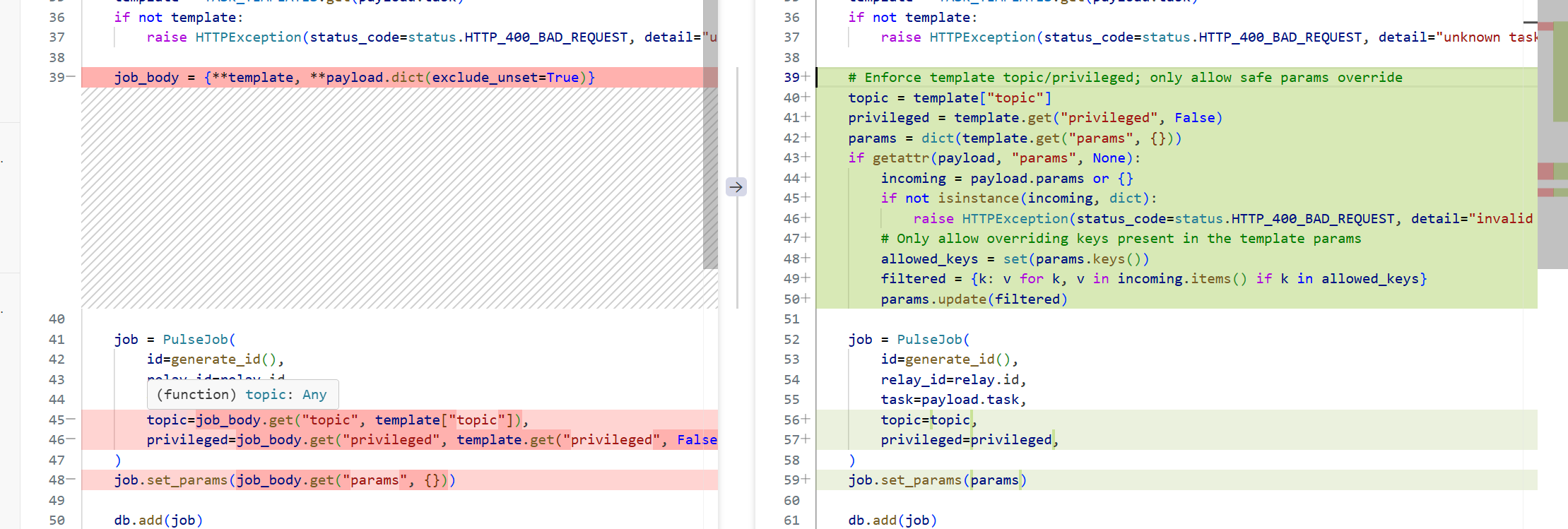Click the revert-change arrow between the diff panes

coord(736,187)
